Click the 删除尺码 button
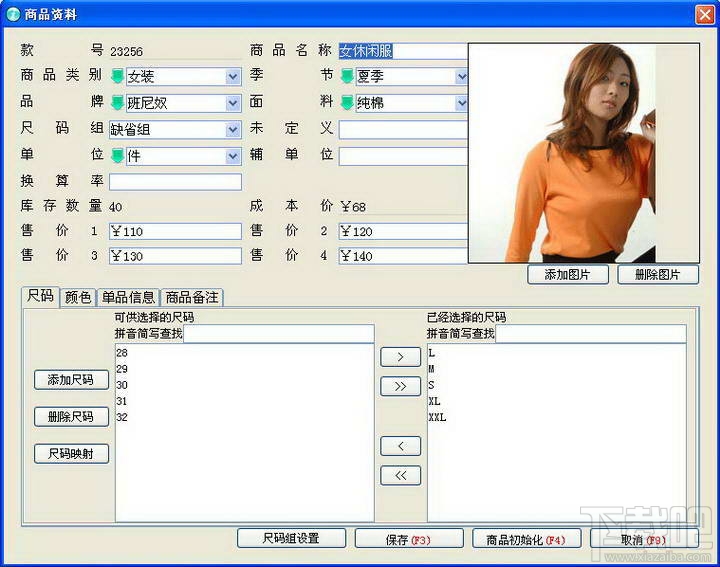This screenshot has height=567, width=720. click(x=71, y=417)
